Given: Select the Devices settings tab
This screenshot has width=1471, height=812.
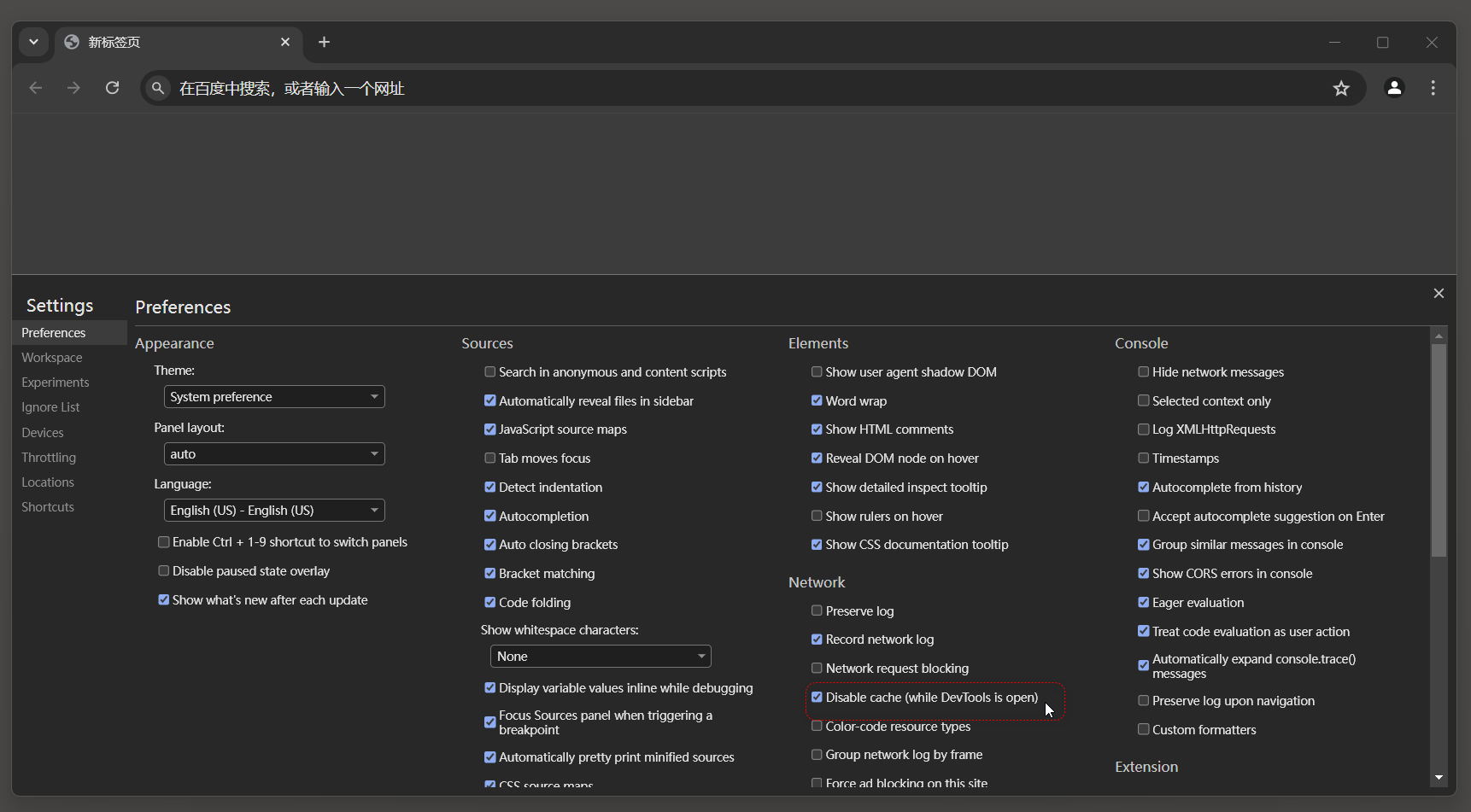Looking at the screenshot, I should tap(69, 433).
